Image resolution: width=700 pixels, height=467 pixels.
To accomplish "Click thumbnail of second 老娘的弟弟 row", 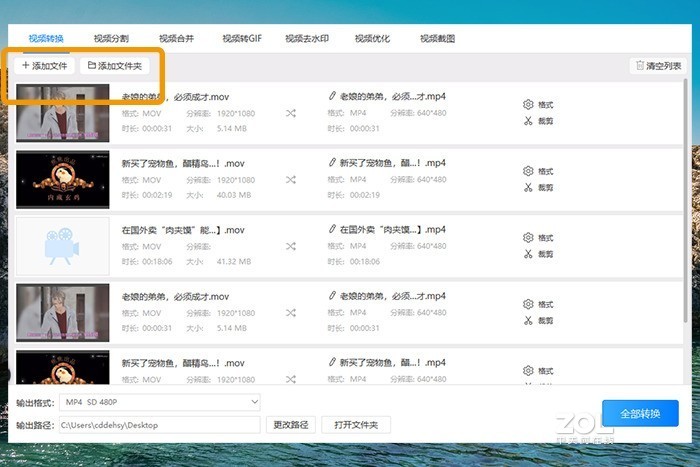I will pos(62,313).
